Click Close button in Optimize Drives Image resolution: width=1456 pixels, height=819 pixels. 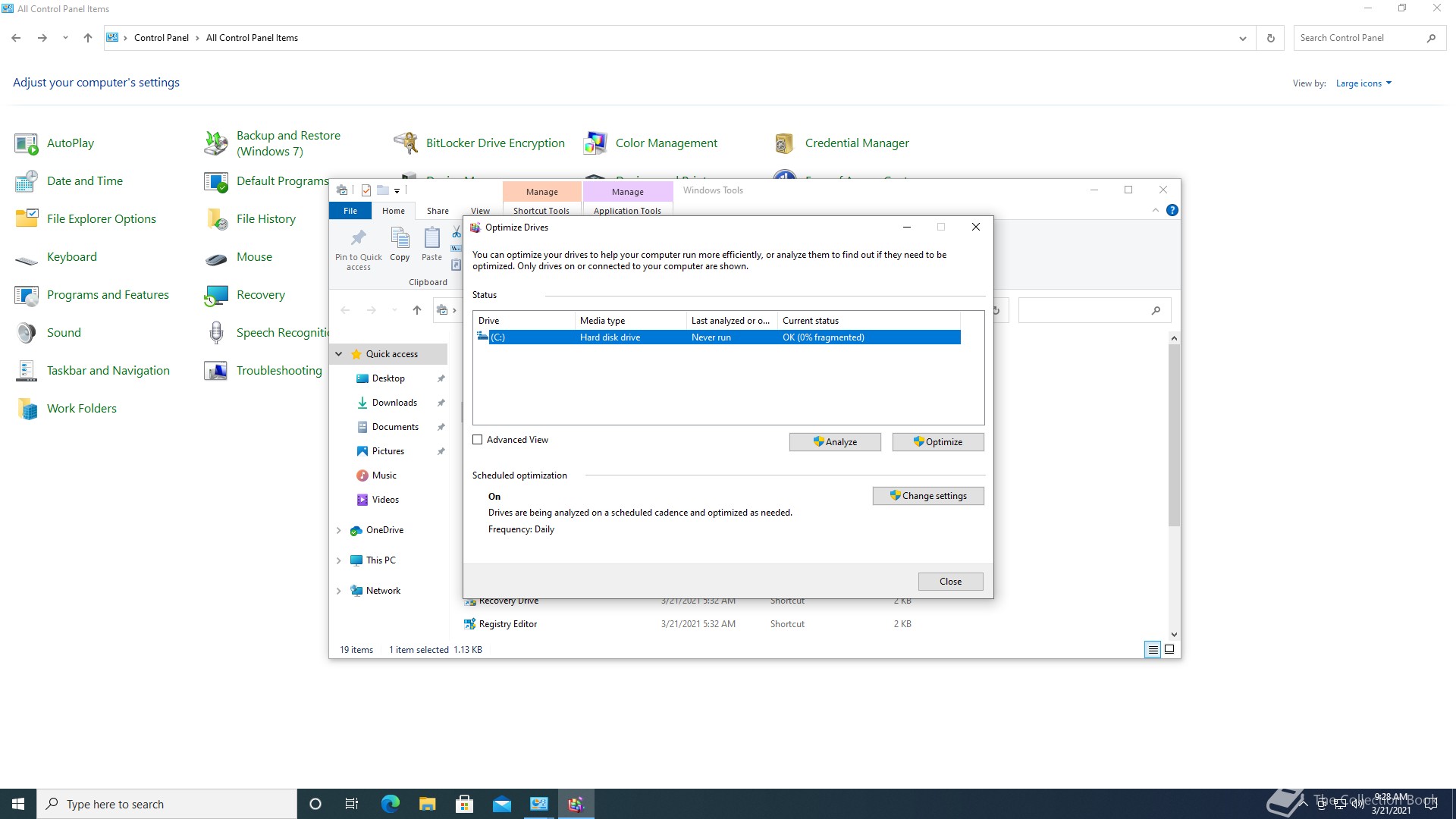click(951, 582)
